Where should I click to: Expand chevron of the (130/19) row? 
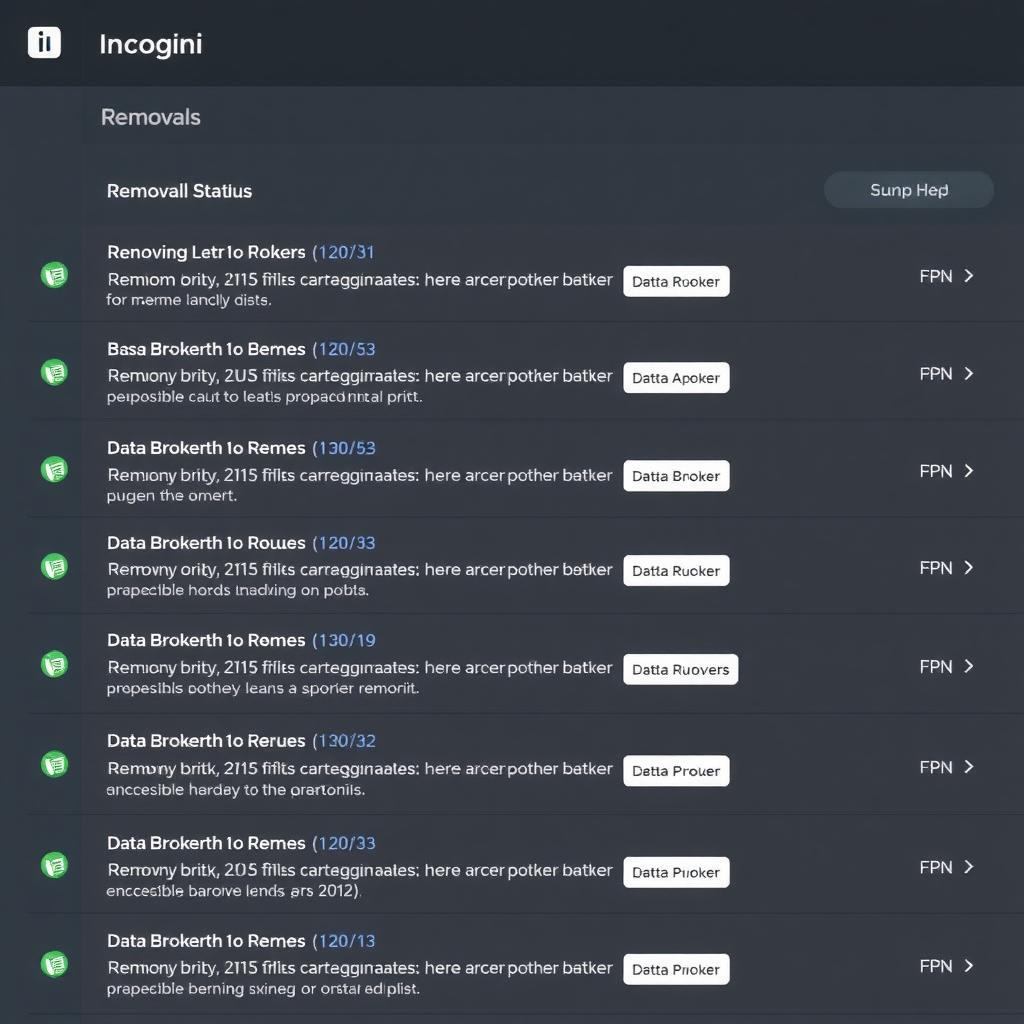point(969,667)
